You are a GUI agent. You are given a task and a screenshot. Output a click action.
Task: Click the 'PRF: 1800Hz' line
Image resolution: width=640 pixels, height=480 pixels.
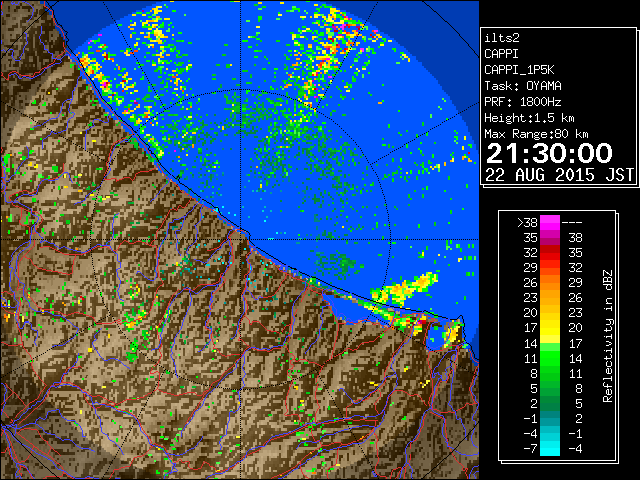[523, 102]
